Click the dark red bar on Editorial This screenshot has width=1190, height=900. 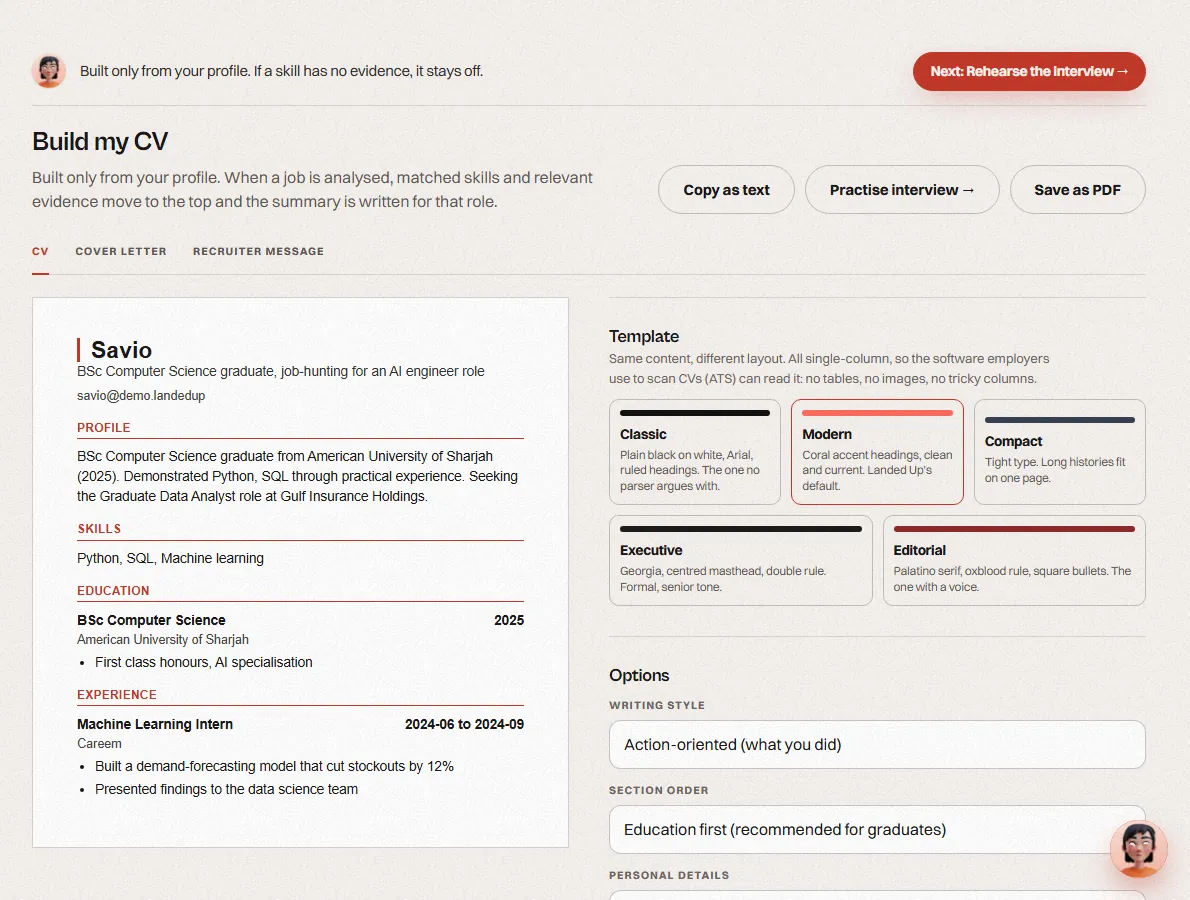pos(1013,529)
